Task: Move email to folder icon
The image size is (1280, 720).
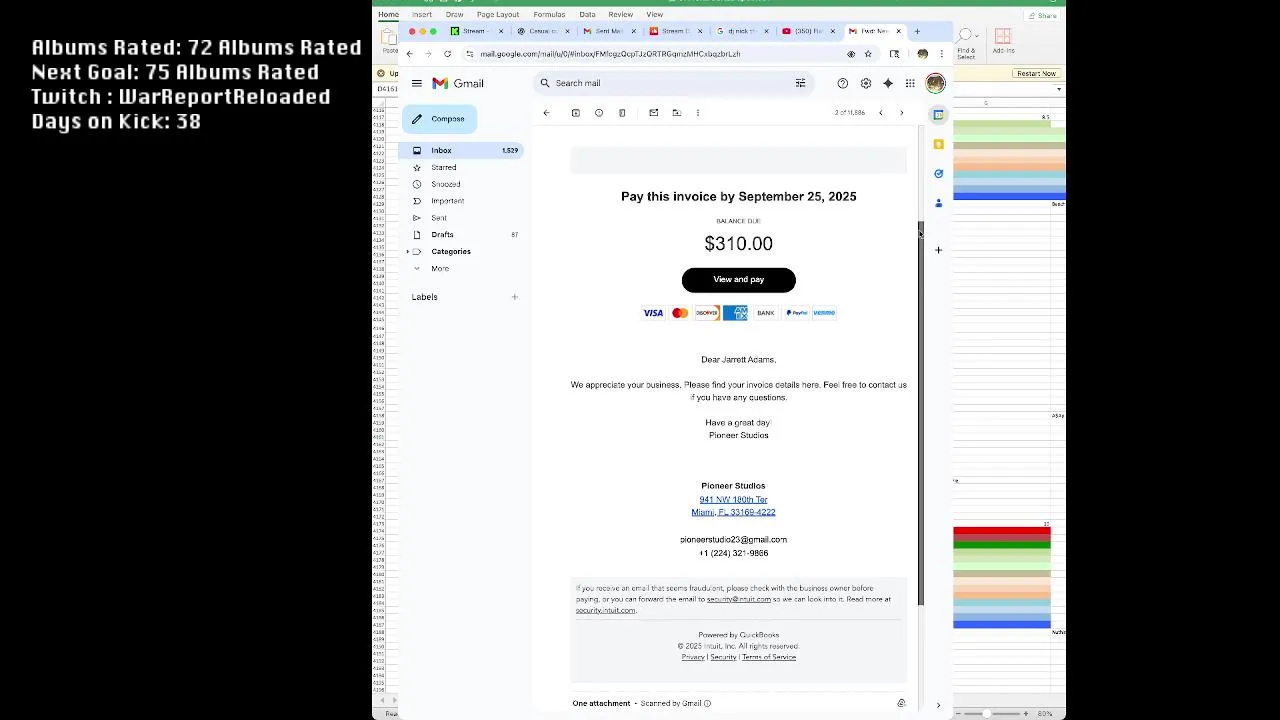Action: click(x=677, y=113)
